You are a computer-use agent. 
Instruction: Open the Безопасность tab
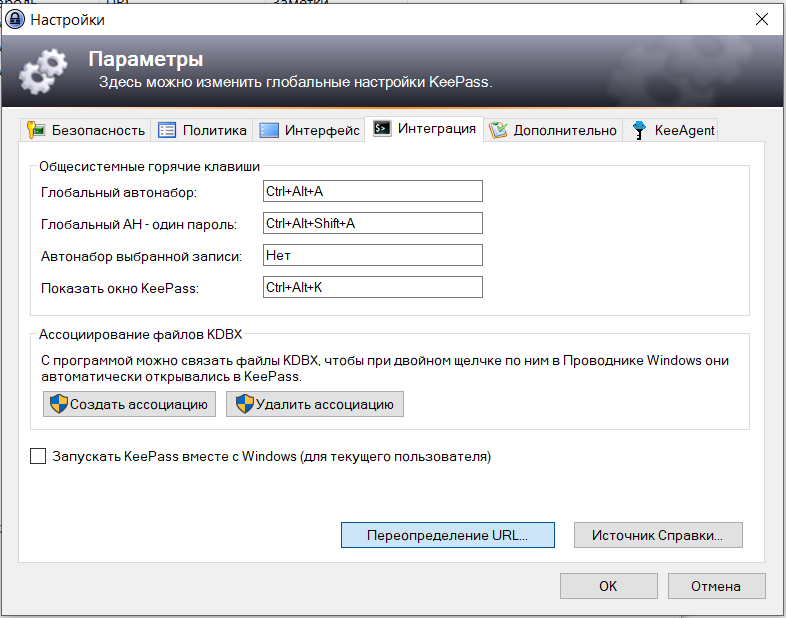pos(86,130)
